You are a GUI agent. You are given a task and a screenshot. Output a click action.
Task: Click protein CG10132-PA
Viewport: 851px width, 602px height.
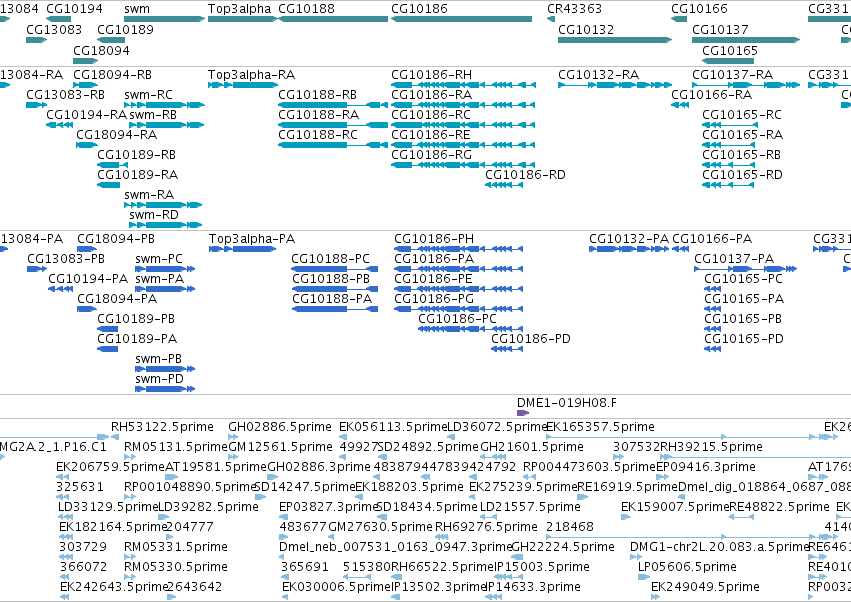[x=629, y=249]
